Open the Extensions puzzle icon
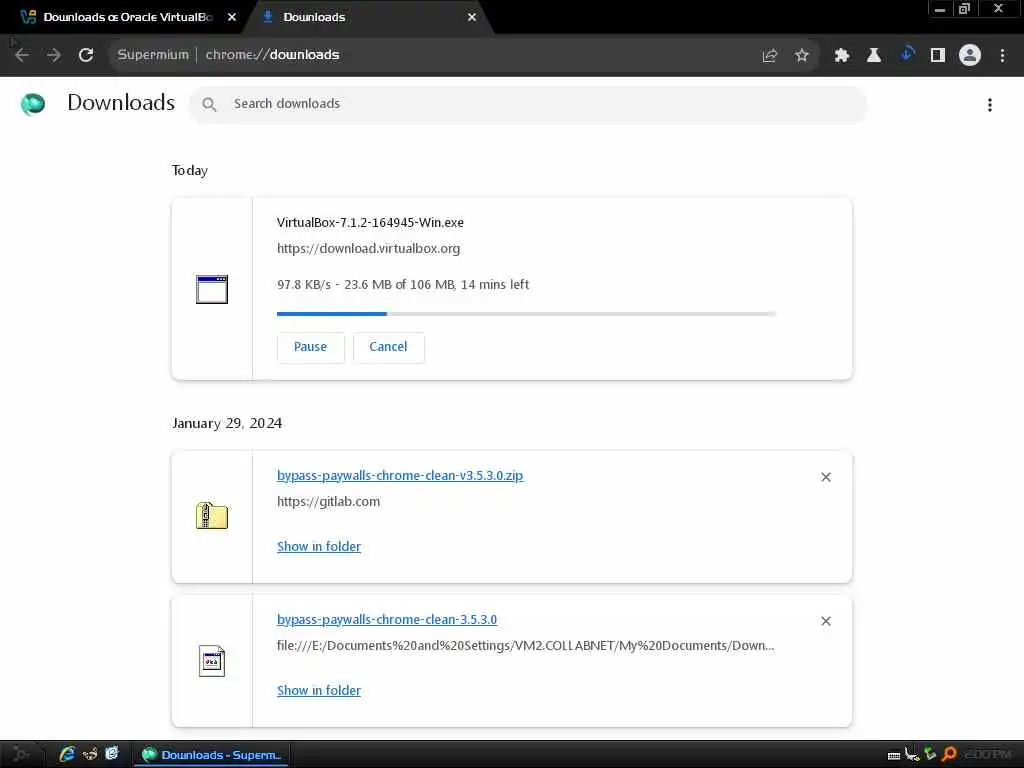The image size is (1024, 768). (842, 56)
